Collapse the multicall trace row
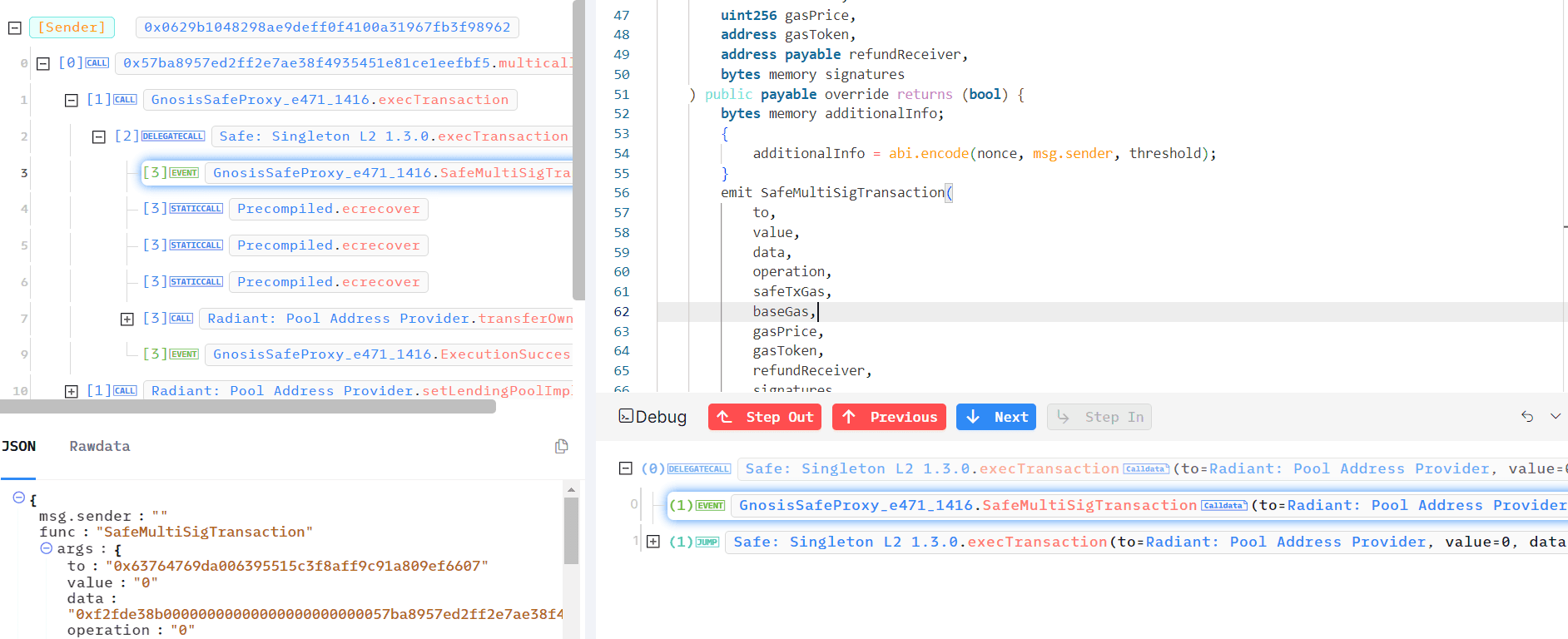 (43, 63)
